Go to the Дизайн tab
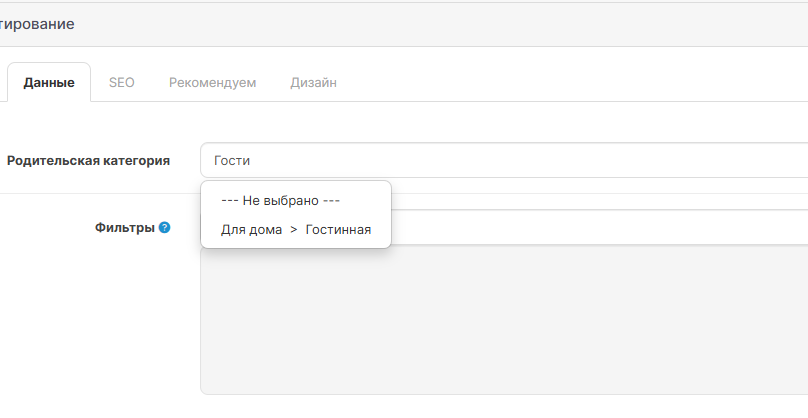This screenshot has height=418, width=808. 313,83
